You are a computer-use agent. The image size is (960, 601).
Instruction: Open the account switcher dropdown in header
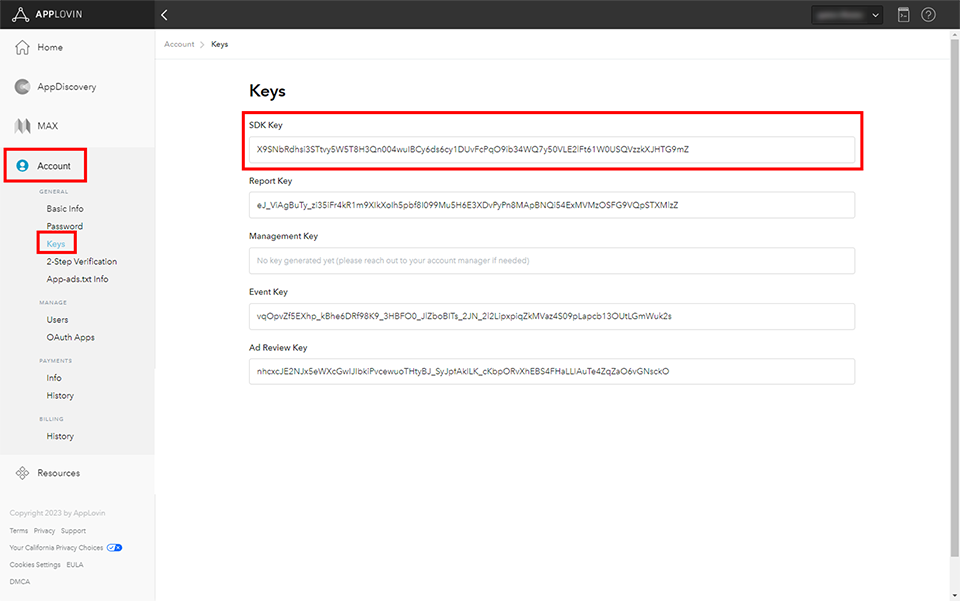coord(847,15)
